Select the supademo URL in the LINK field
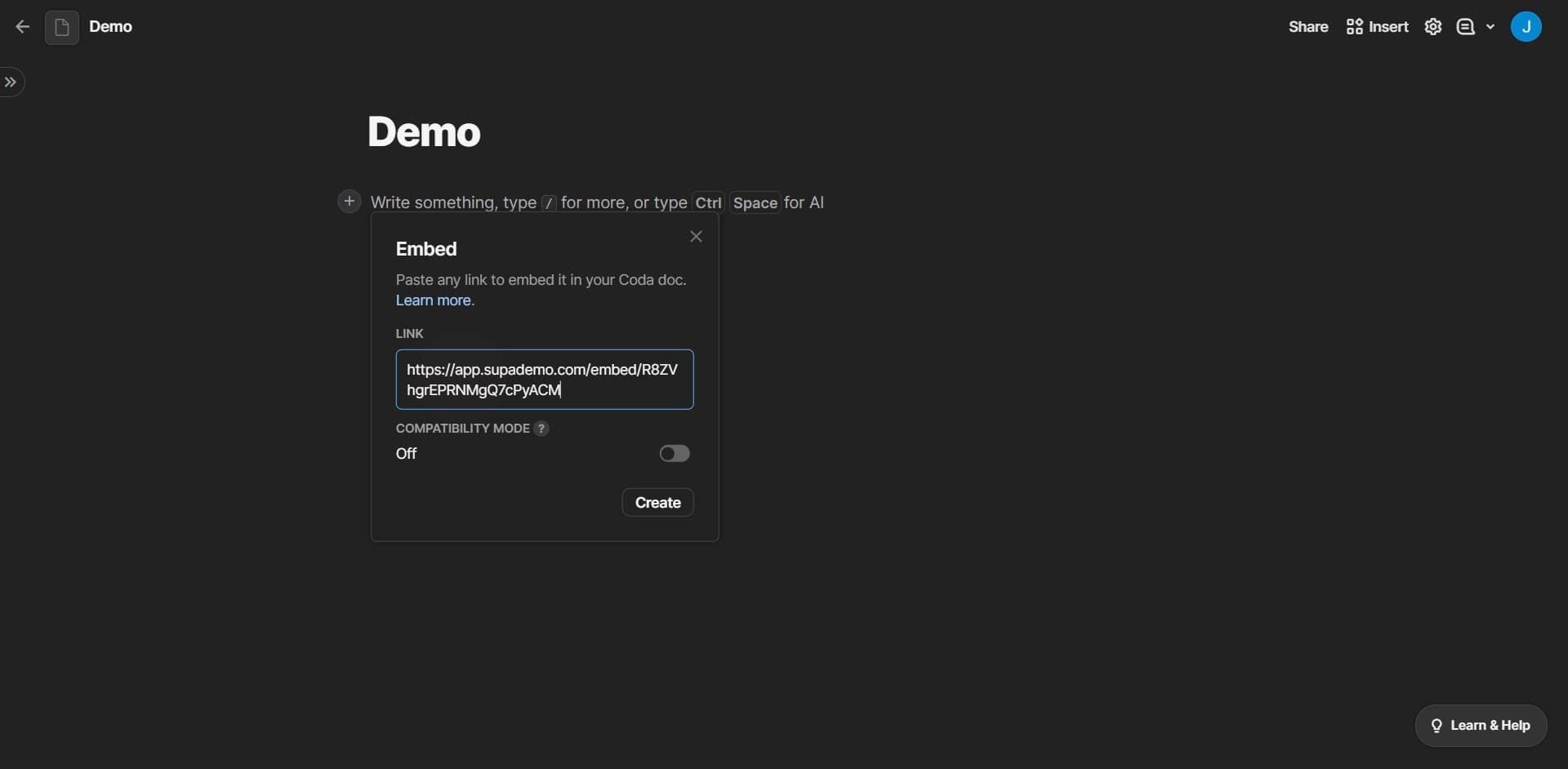The height and width of the screenshot is (769, 1568). coord(543,380)
